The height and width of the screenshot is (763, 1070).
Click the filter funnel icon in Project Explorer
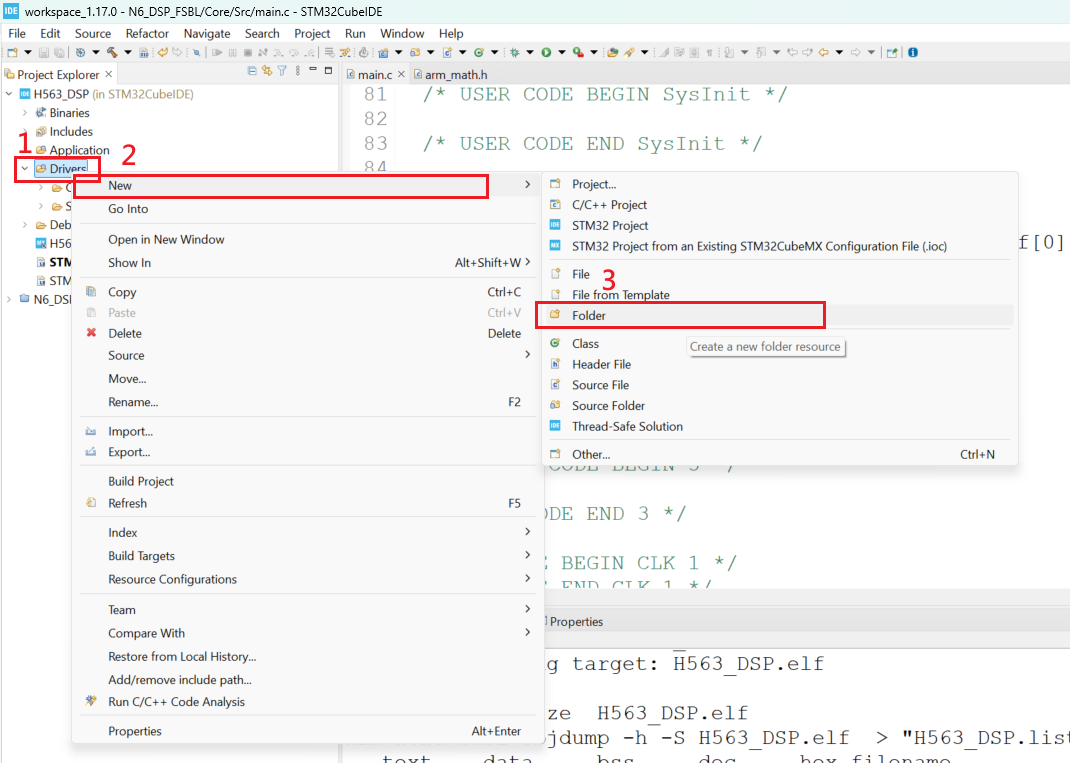[282, 70]
